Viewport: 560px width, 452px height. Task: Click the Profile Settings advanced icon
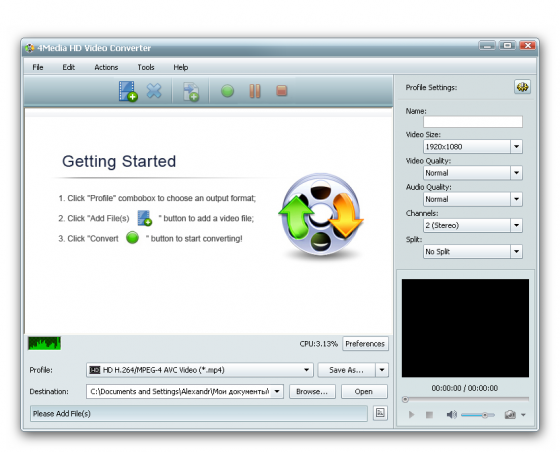coord(522,87)
